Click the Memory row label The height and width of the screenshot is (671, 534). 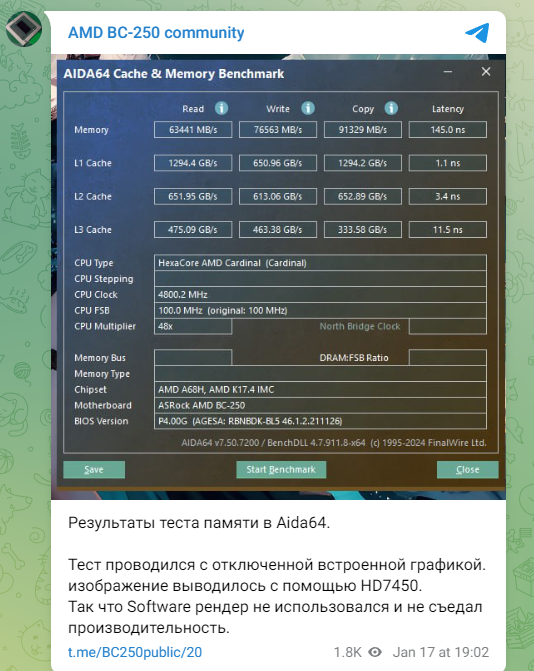click(91, 130)
